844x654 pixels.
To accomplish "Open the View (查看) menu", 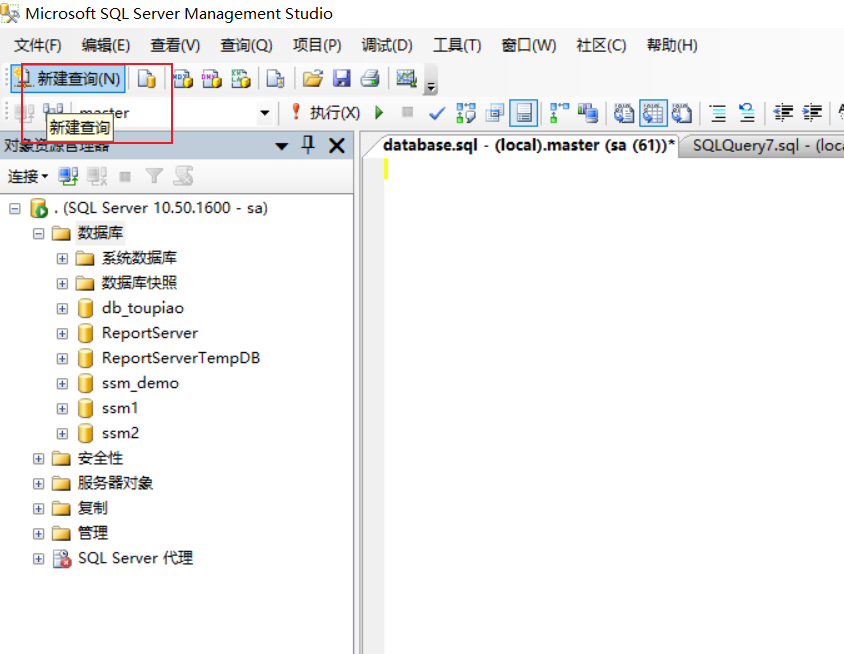I will [175, 45].
